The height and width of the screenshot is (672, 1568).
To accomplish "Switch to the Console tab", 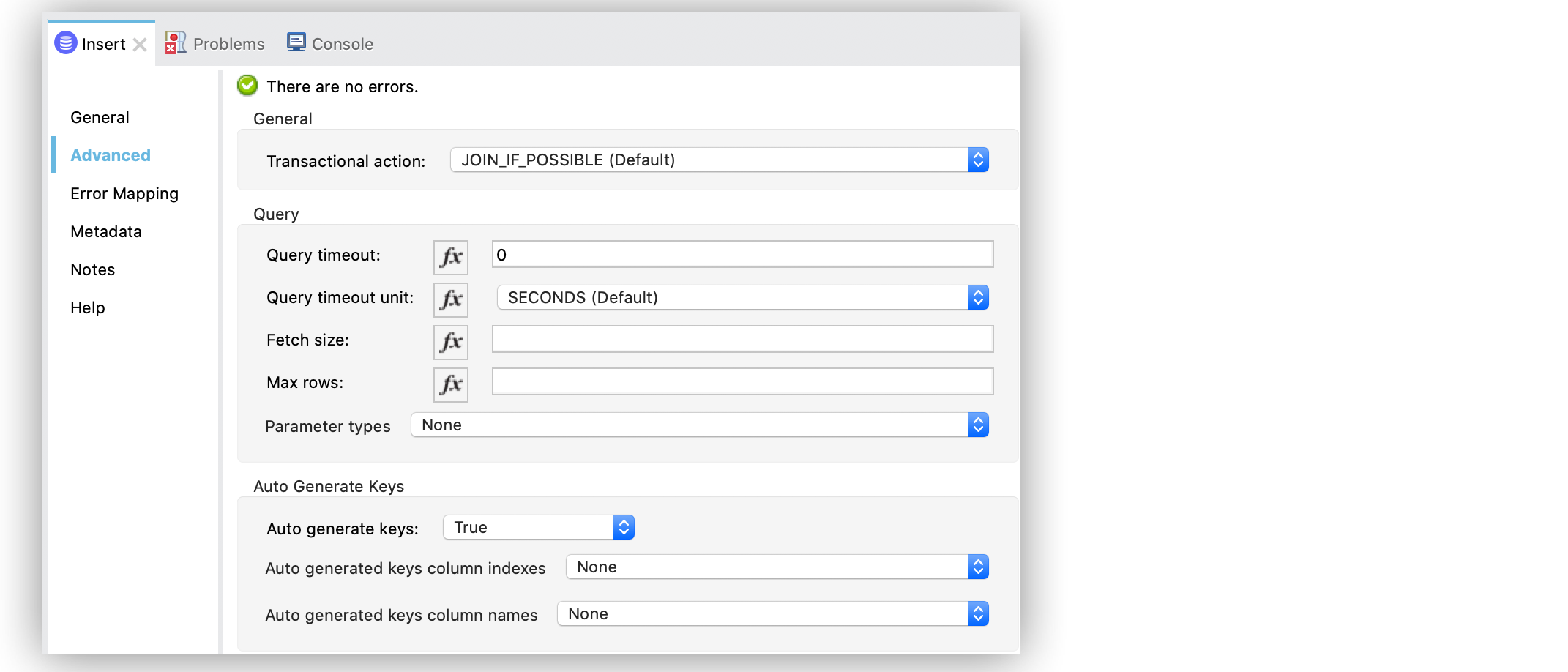I will coord(341,43).
